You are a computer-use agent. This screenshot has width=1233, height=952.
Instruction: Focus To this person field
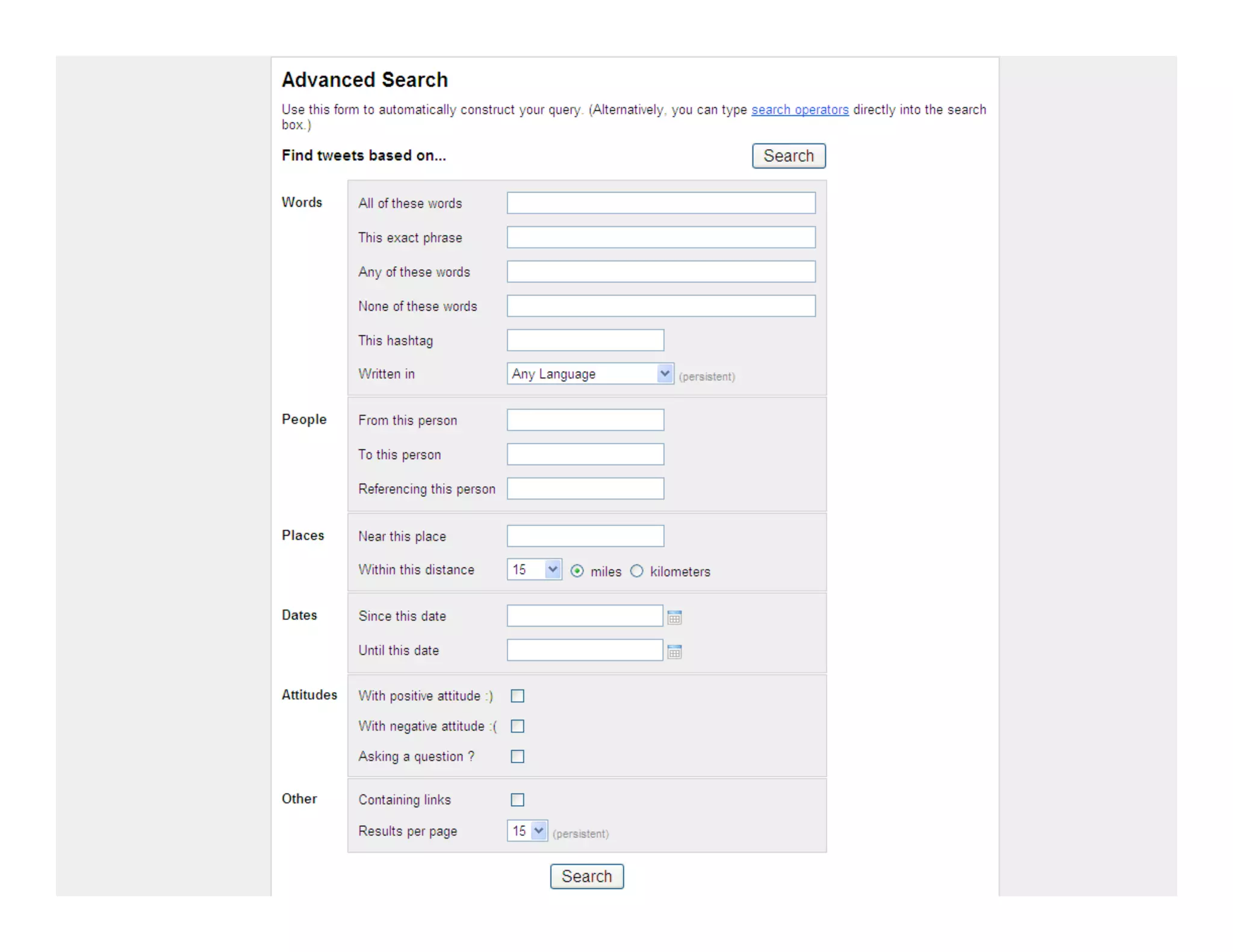point(585,454)
